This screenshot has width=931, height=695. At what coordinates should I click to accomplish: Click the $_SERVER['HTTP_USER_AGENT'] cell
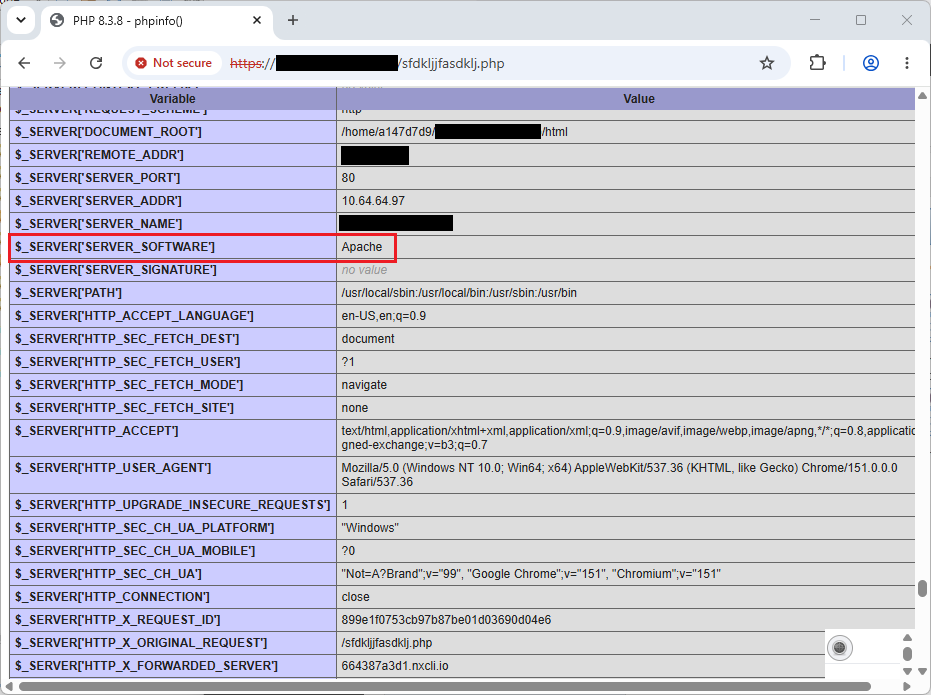173,475
